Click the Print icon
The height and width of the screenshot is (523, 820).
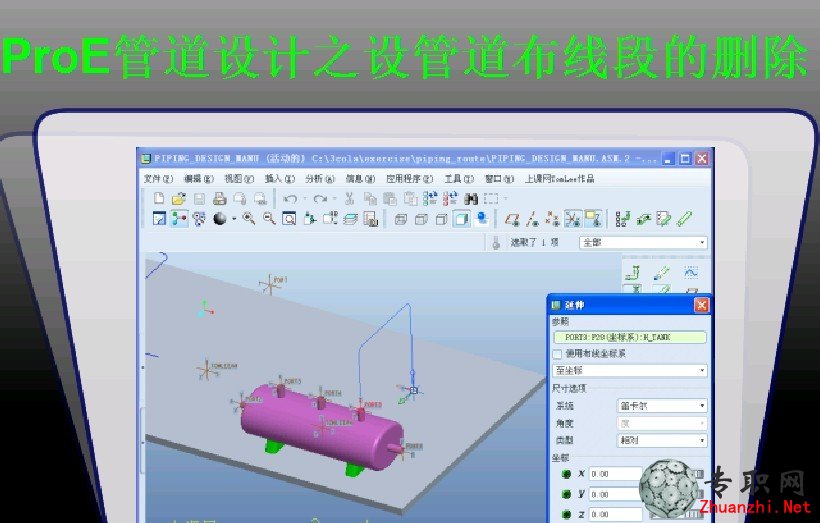point(220,199)
